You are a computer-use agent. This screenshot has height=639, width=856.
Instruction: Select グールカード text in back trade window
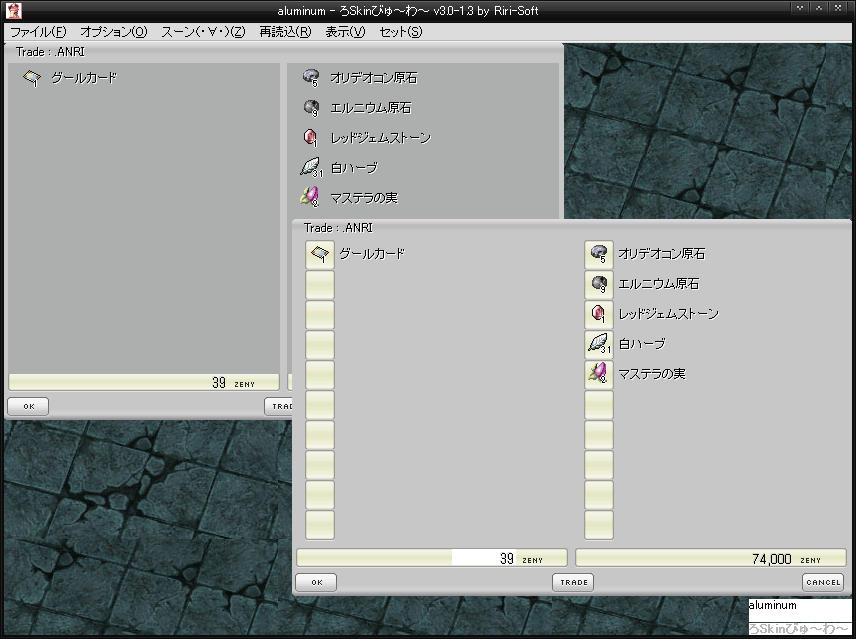84,78
